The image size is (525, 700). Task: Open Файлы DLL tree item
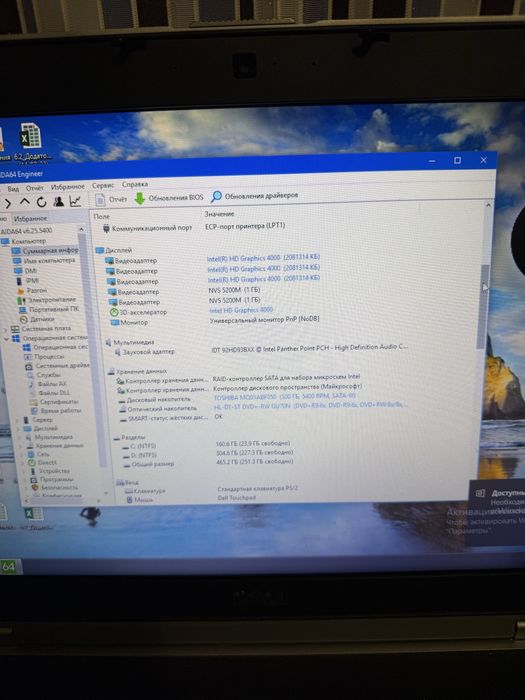pyautogui.click(x=49, y=393)
